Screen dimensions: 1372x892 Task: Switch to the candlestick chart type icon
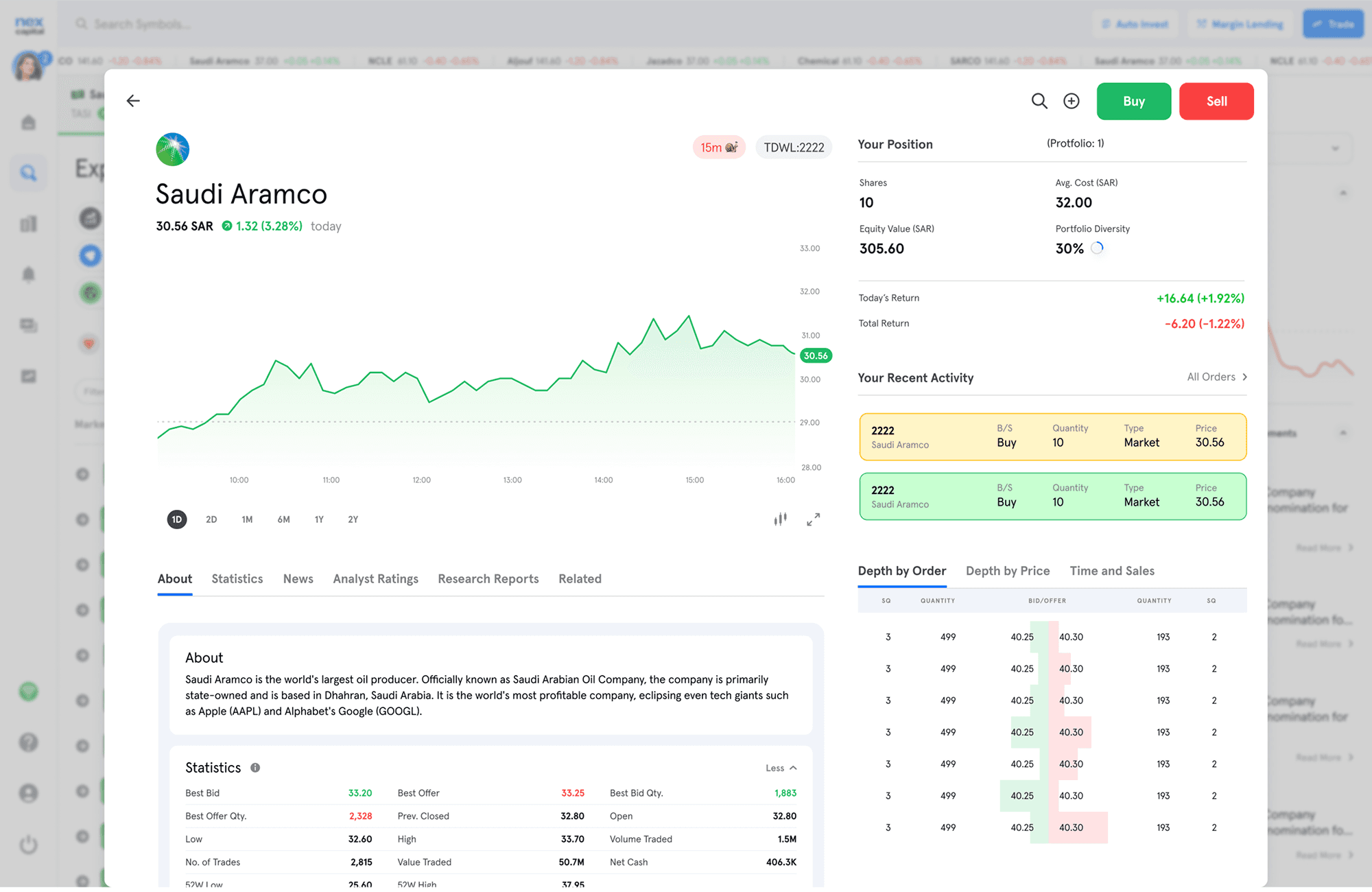coord(780,519)
